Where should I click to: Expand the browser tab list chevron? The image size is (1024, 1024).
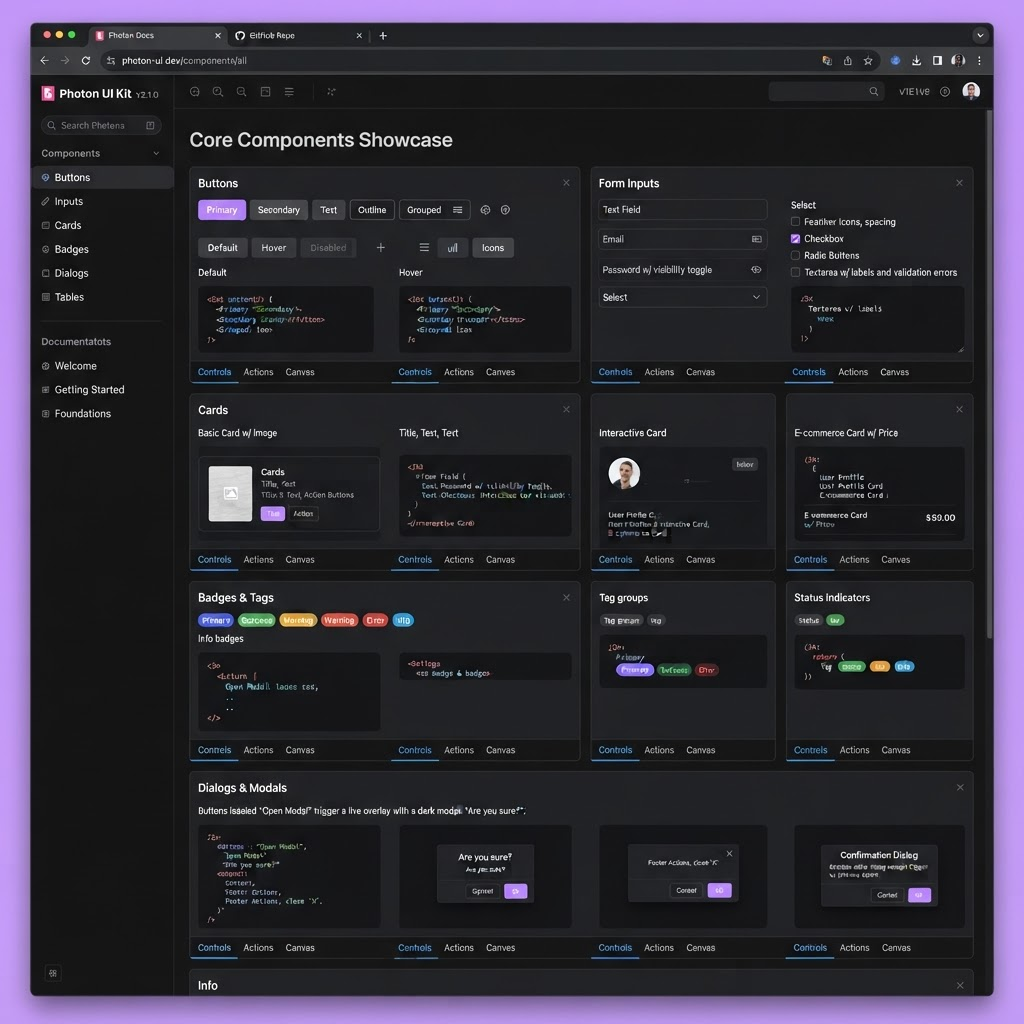980,35
